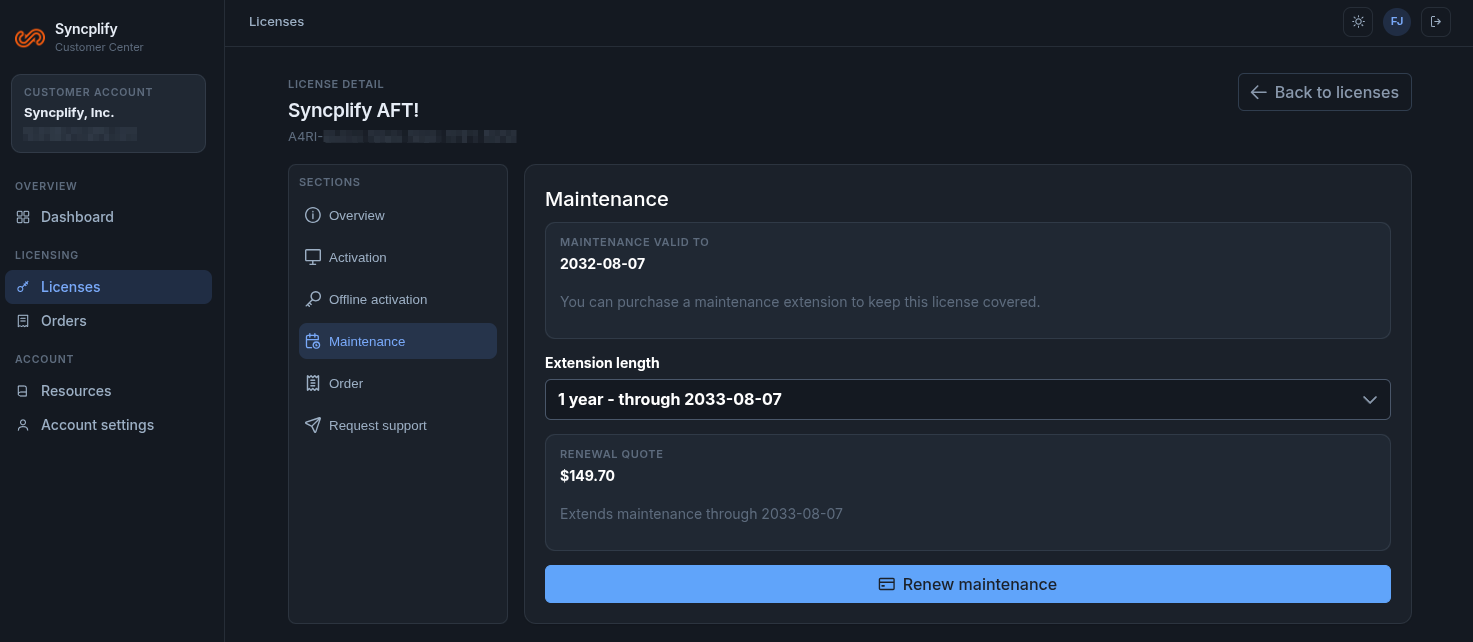1473x642 pixels.
Task: Click the Request support paper-plane icon
Action: [x=313, y=425]
